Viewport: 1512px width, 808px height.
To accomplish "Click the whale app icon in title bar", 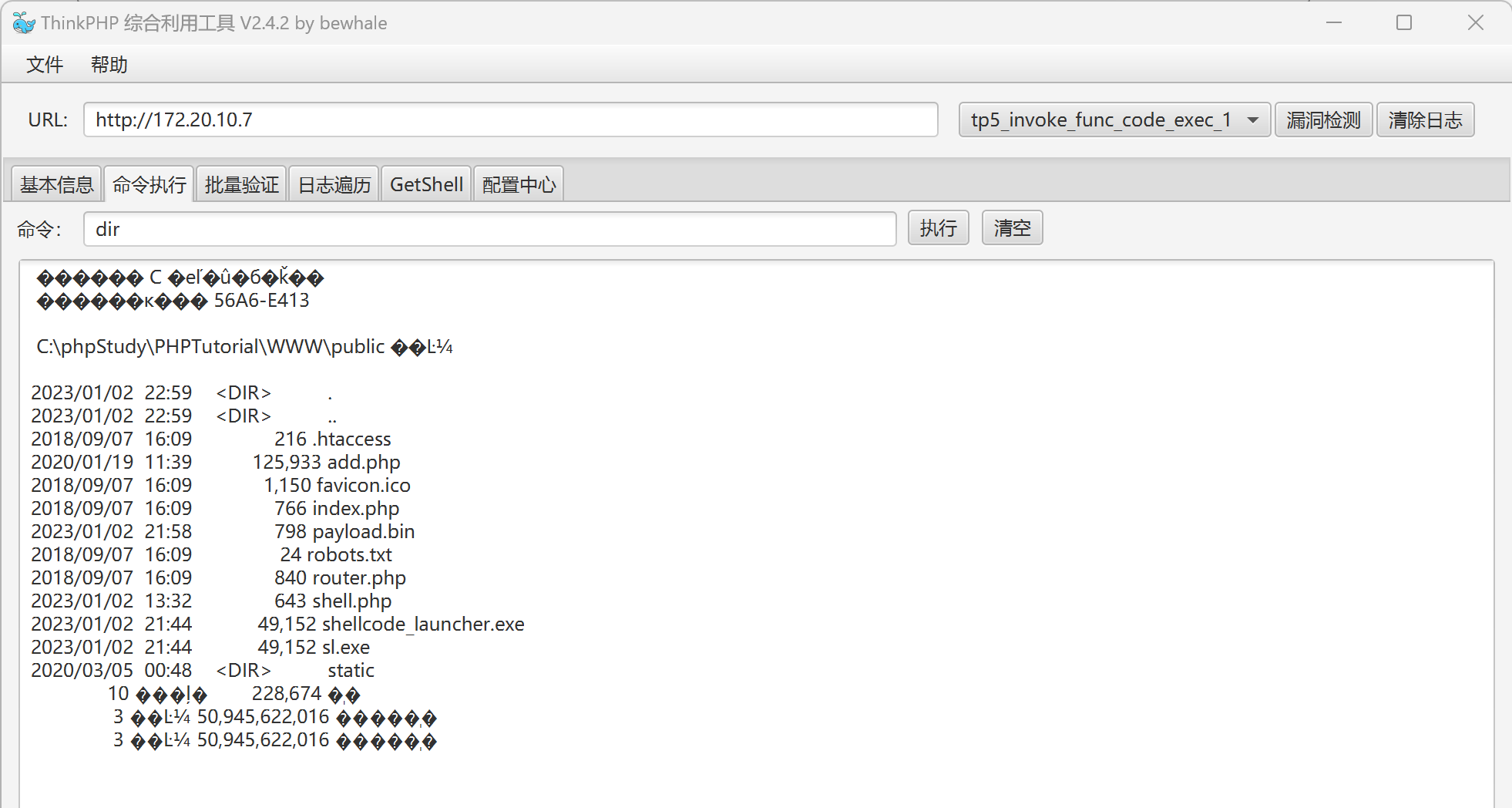I will [x=24, y=23].
